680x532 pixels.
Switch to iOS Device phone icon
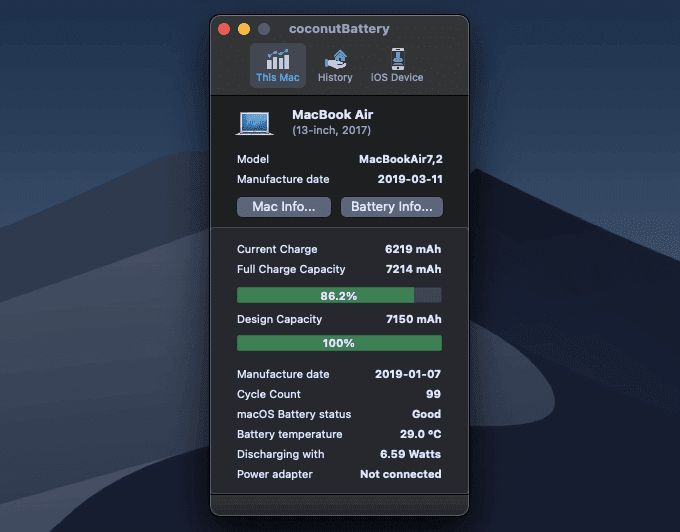click(397, 59)
